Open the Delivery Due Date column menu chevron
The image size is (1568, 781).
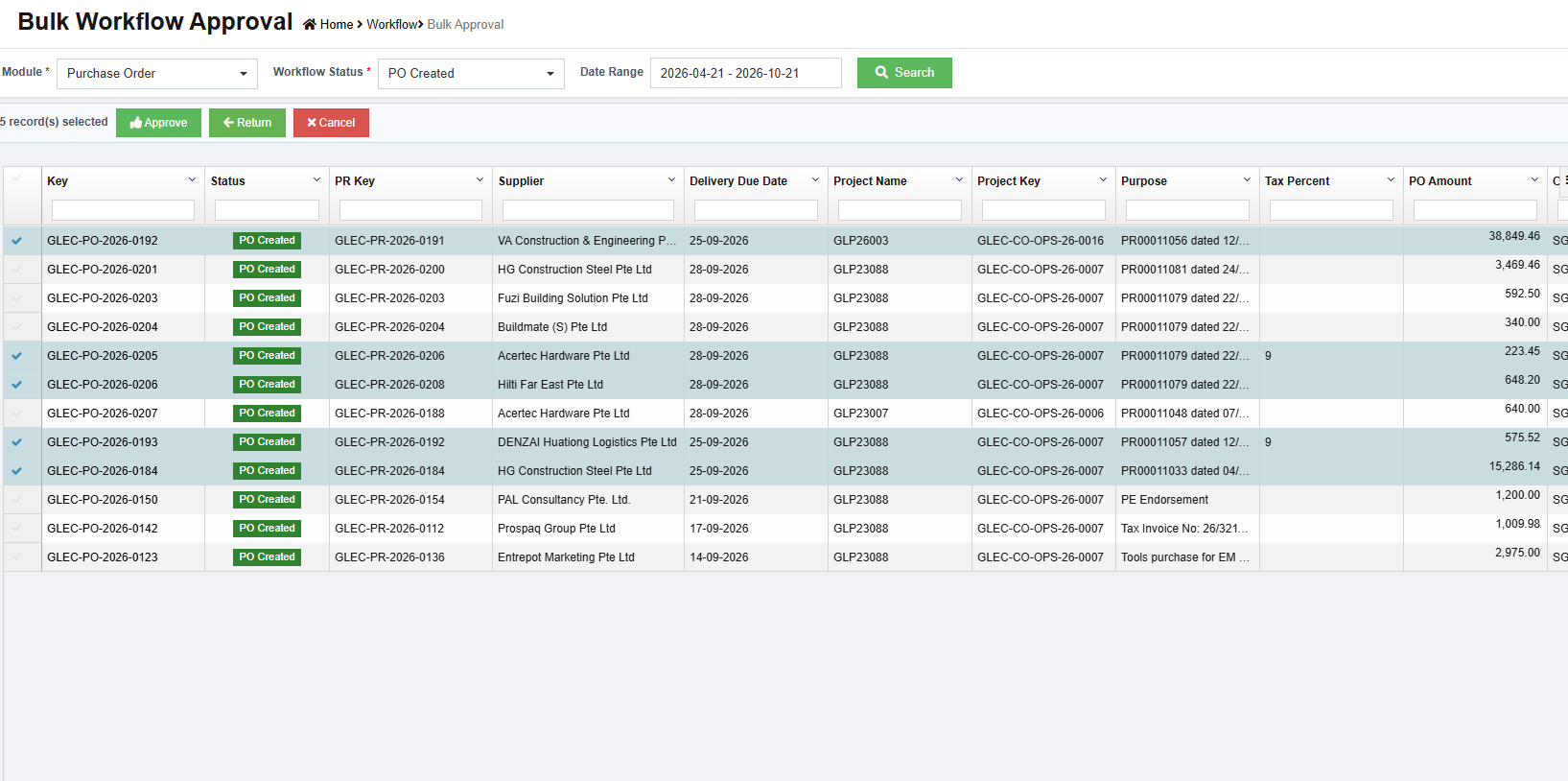(x=815, y=179)
